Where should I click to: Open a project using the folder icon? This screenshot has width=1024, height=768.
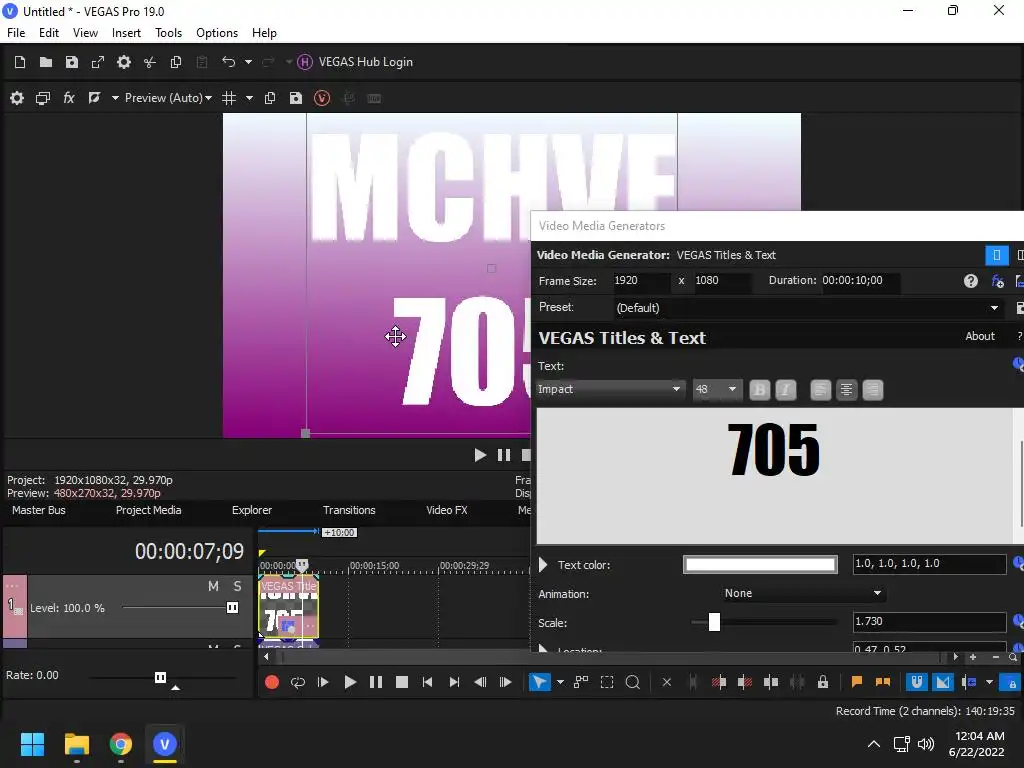pyautogui.click(x=46, y=62)
